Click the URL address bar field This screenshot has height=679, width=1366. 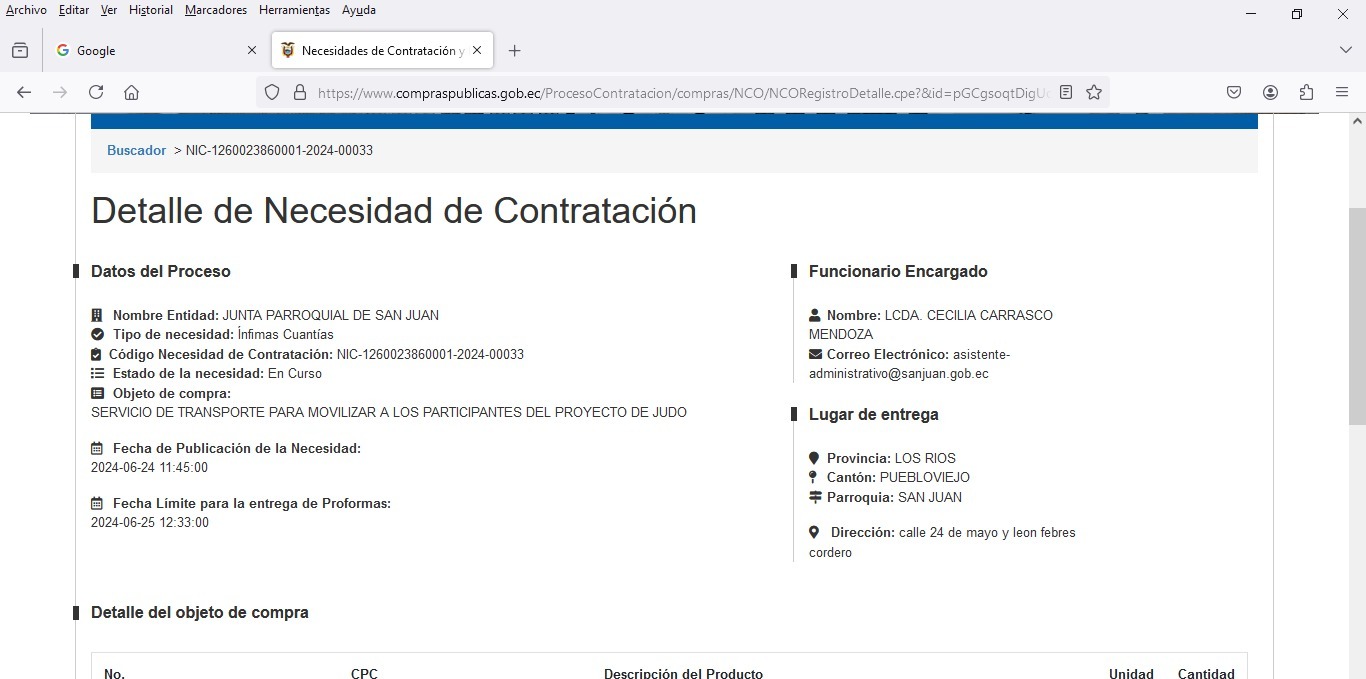click(x=680, y=93)
